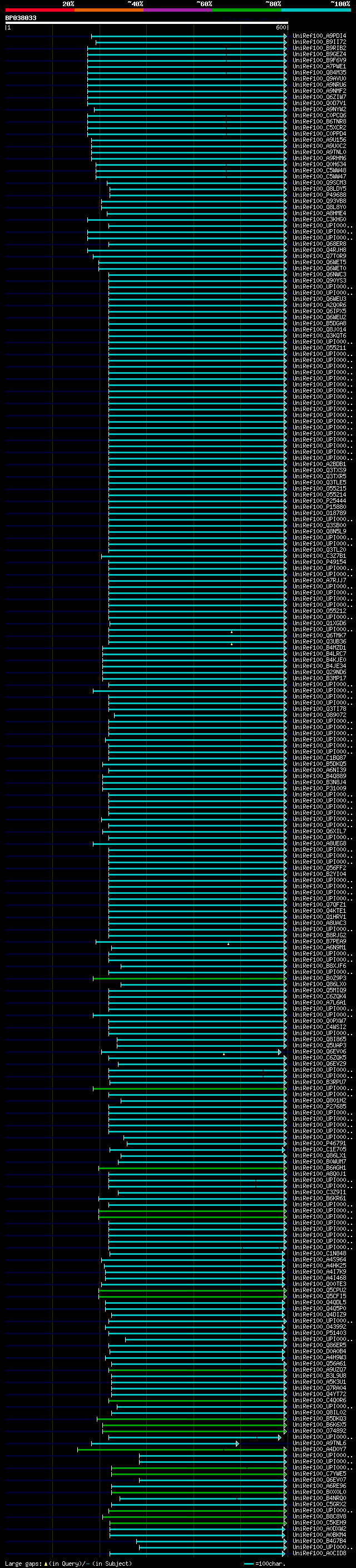This screenshot has width=356, height=1568.
Task: Open hit UniRef100_A0CID8
Action: click(319, 1553)
